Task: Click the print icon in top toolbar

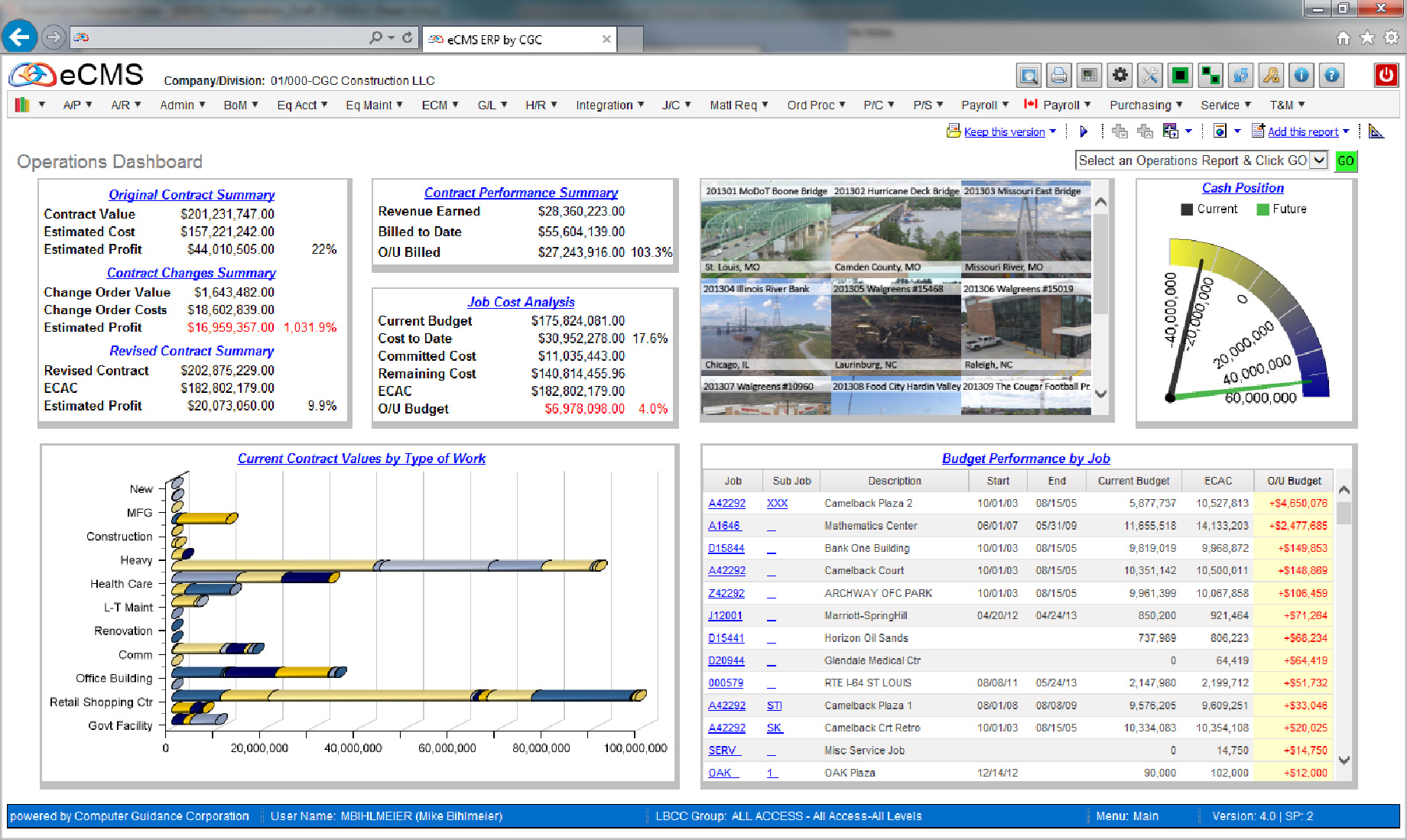Action: 1058,76
